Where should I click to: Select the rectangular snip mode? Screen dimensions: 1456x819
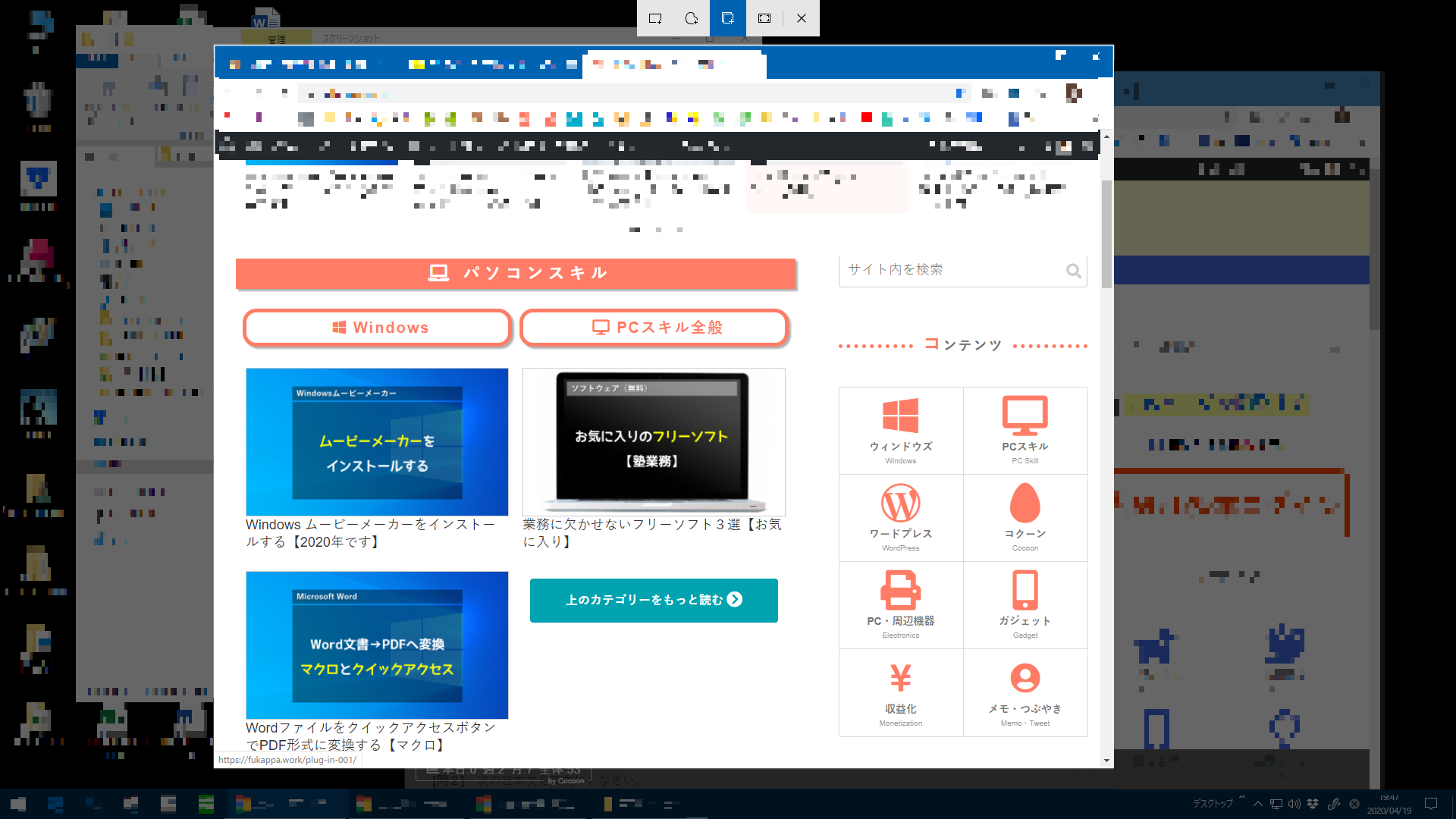[x=655, y=18]
